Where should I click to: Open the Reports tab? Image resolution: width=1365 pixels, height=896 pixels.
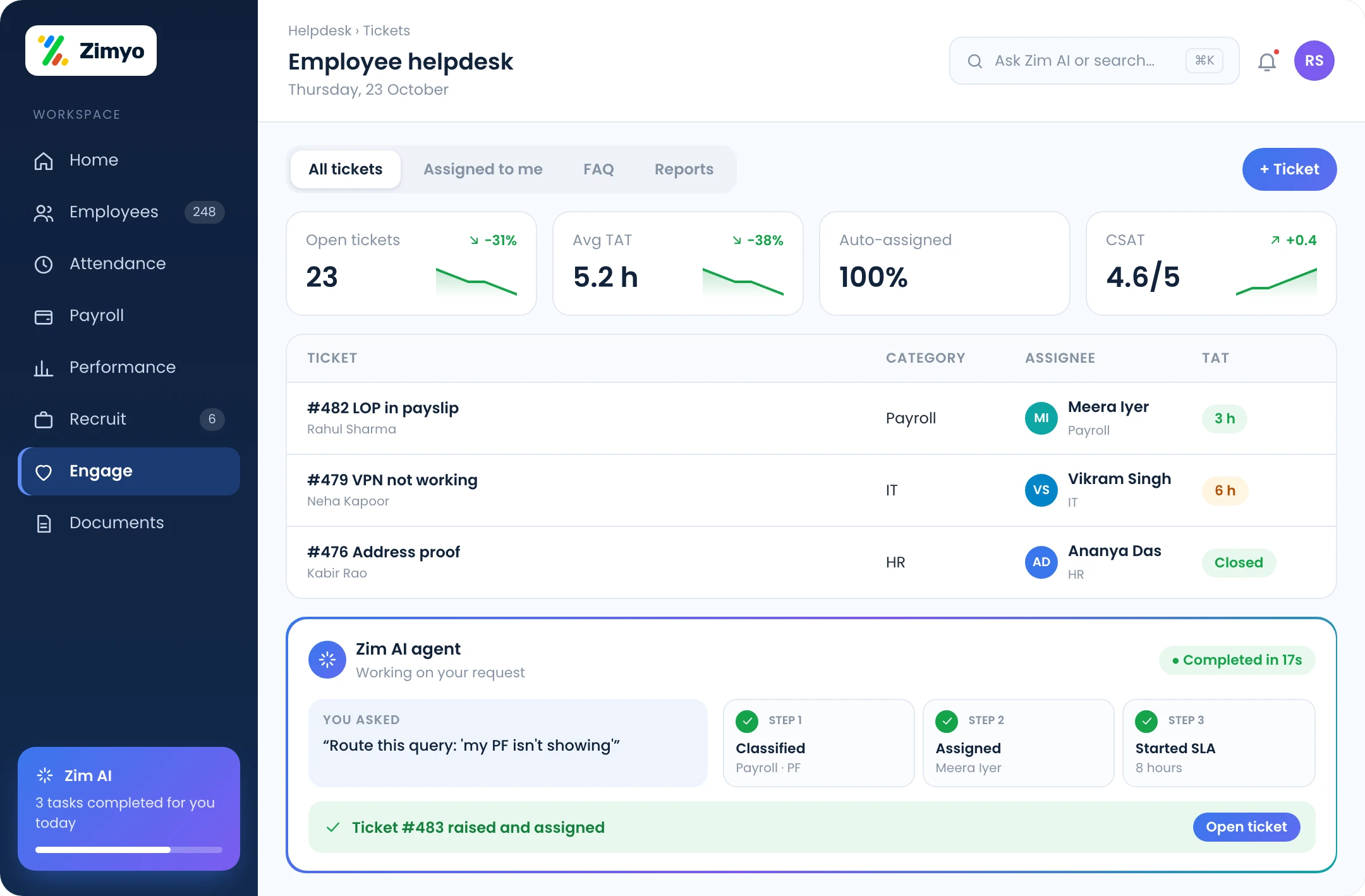click(684, 169)
